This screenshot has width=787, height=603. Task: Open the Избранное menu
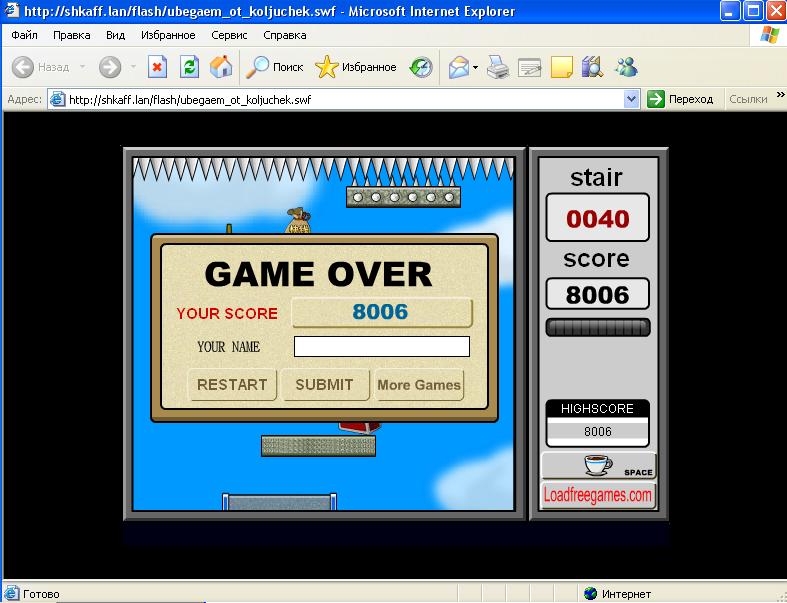point(168,35)
